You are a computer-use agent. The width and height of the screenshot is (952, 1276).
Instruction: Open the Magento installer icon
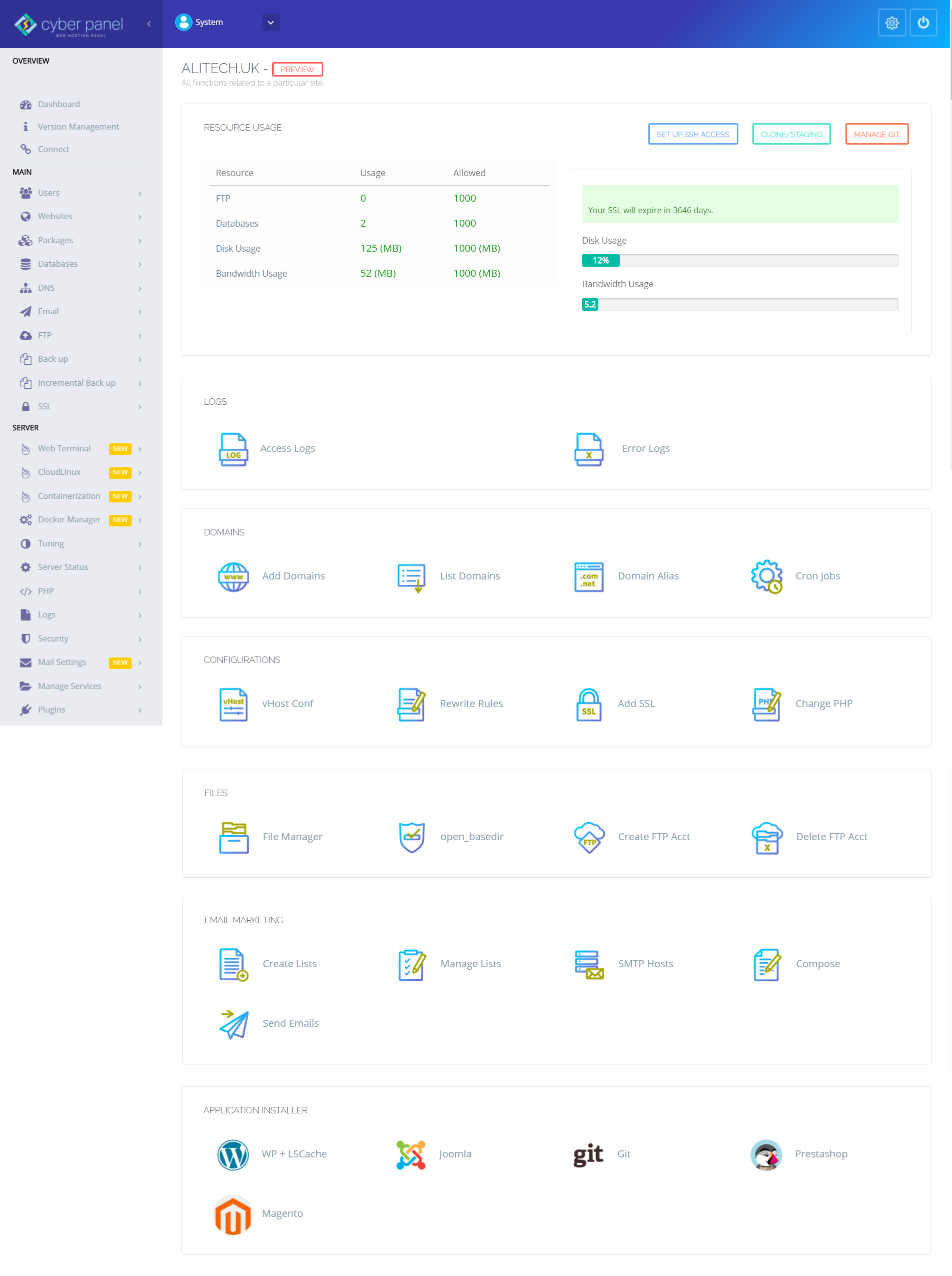tap(233, 1214)
